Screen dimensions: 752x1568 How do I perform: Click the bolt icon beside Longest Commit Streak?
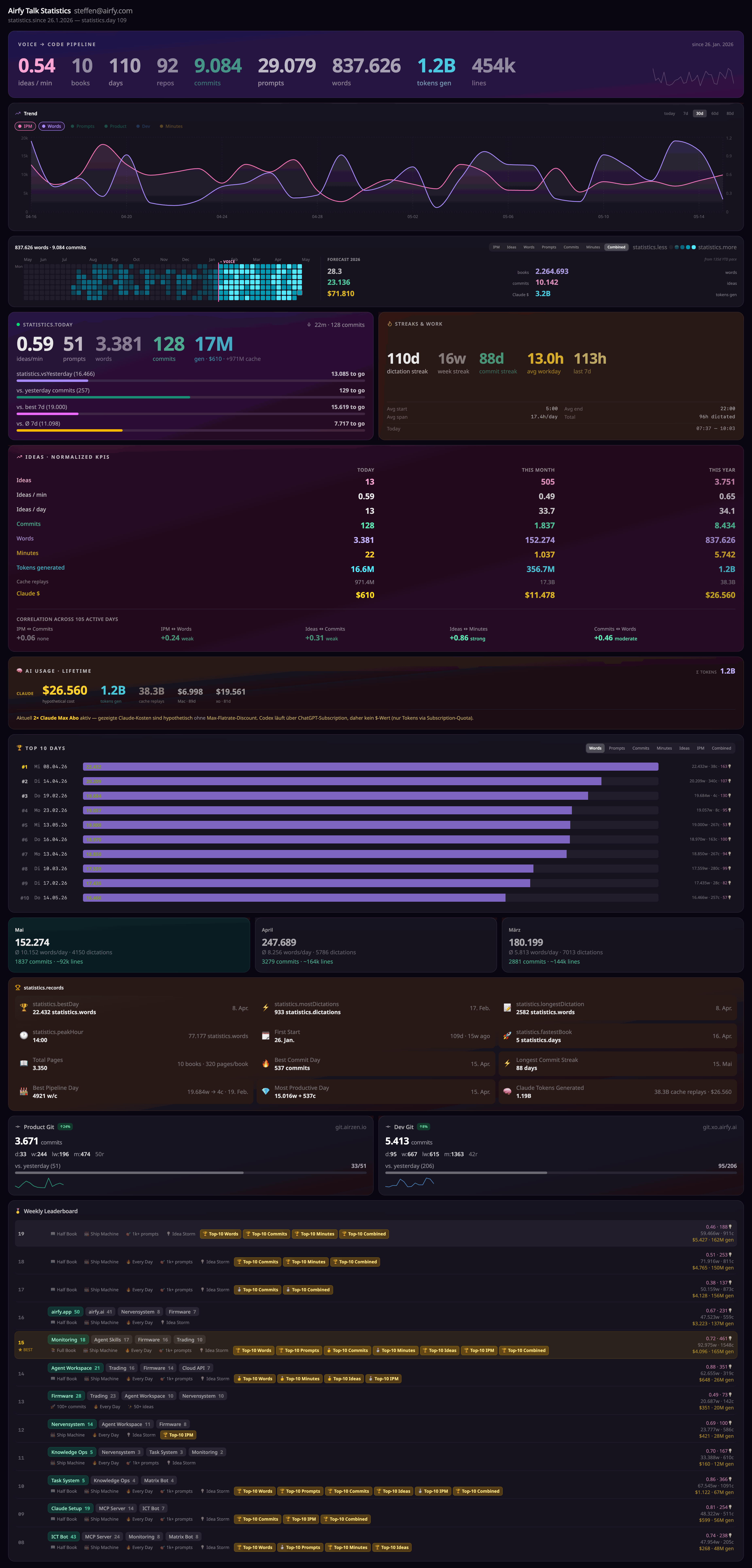(507, 1063)
